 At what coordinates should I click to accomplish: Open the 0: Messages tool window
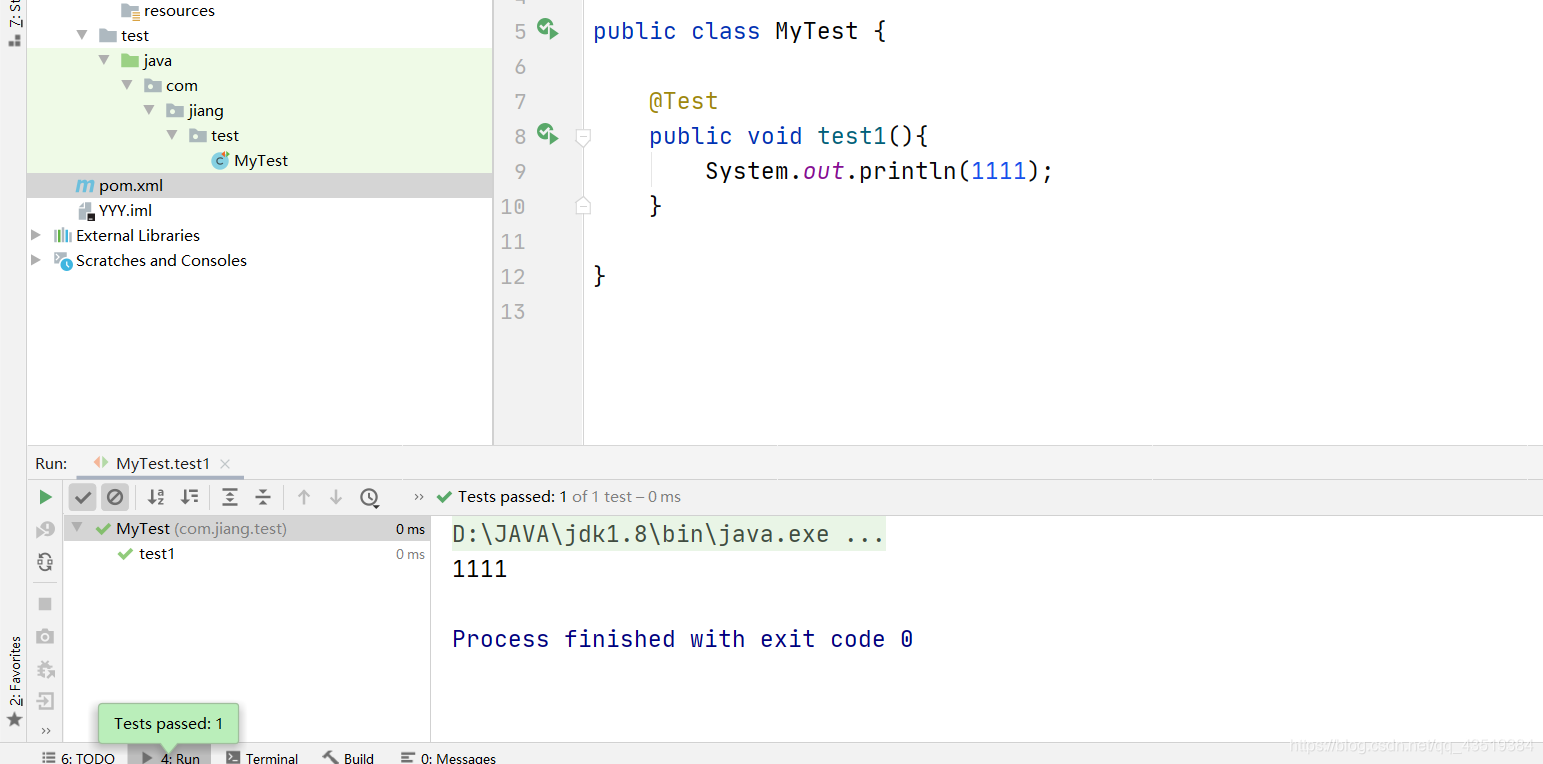[448, 758]
